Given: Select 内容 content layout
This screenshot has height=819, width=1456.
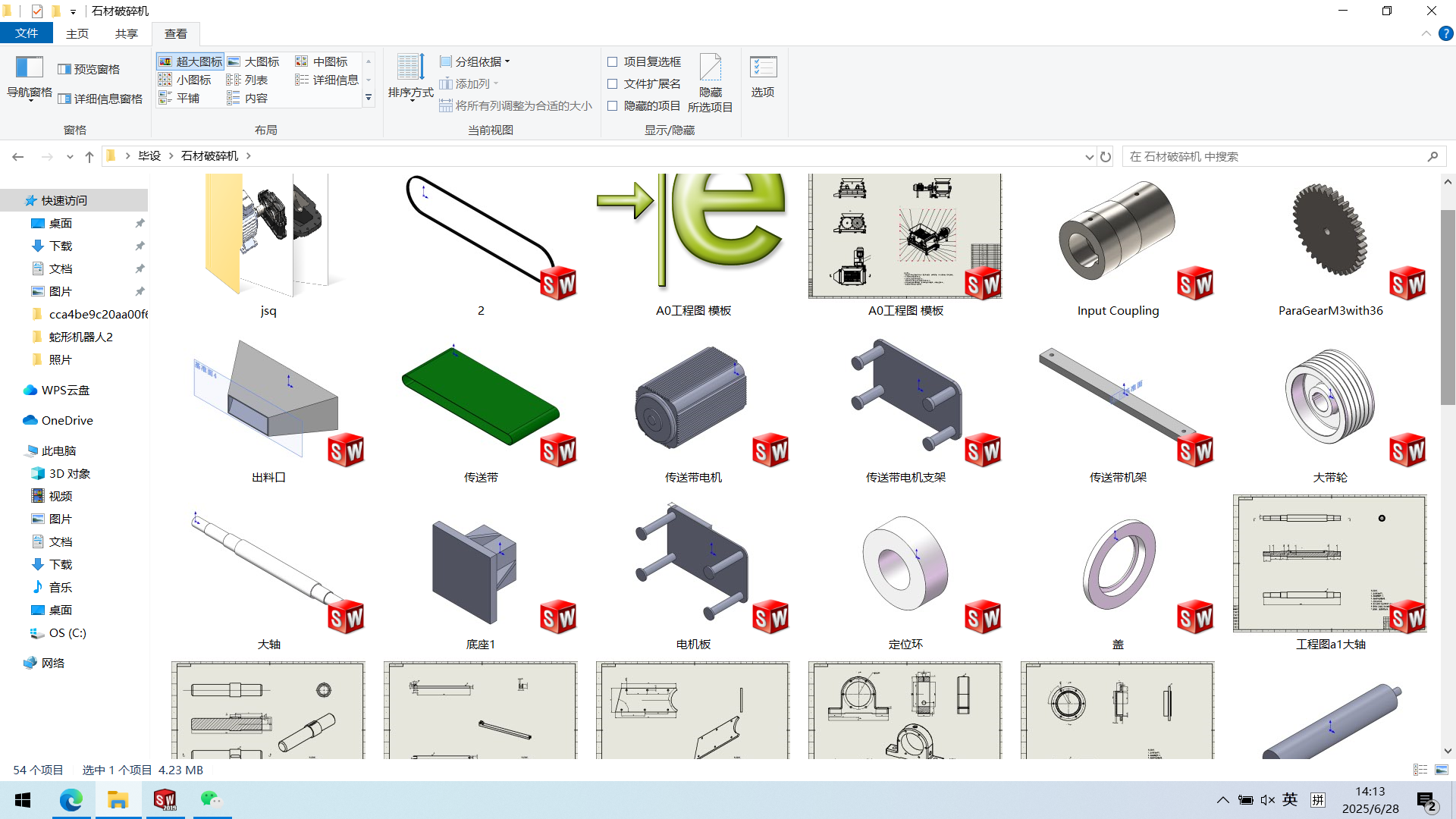Looking at the screenshot, I should click(247, 98).
